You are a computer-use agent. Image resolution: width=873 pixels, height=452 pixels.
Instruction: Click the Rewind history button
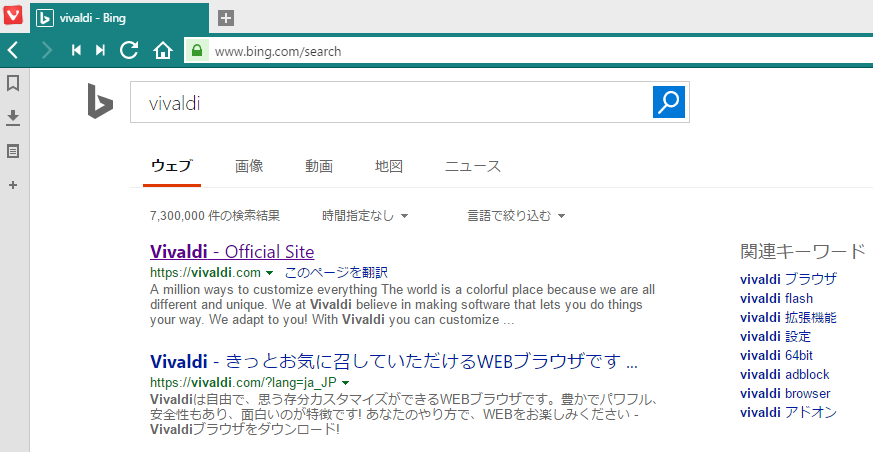(76, 51)
